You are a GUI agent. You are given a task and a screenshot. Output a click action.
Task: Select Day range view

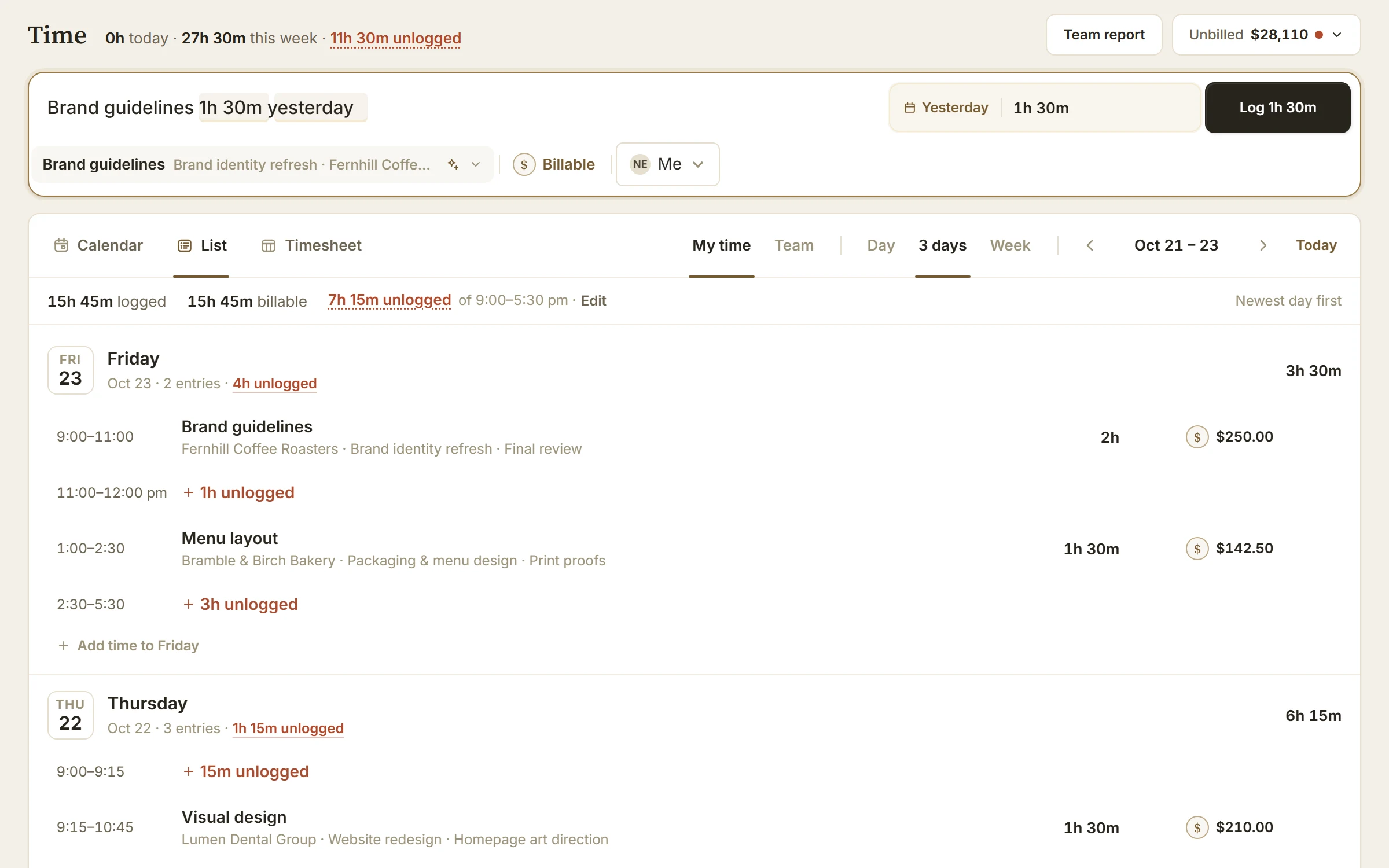(x=881, y=245)
